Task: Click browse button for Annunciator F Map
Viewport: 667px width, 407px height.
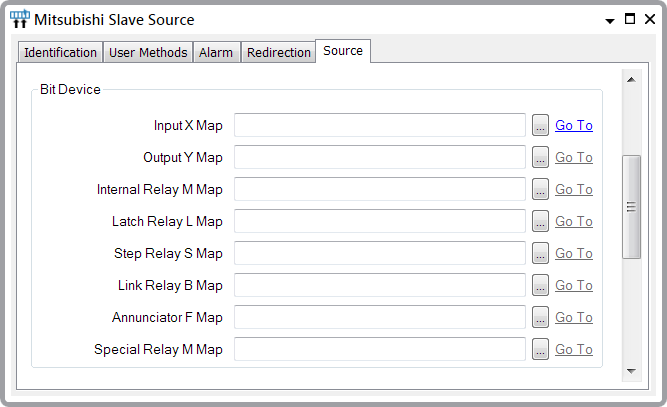Action: 540,317
